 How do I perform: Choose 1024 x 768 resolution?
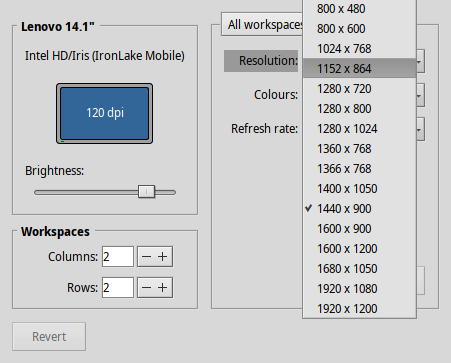point(359,49)
